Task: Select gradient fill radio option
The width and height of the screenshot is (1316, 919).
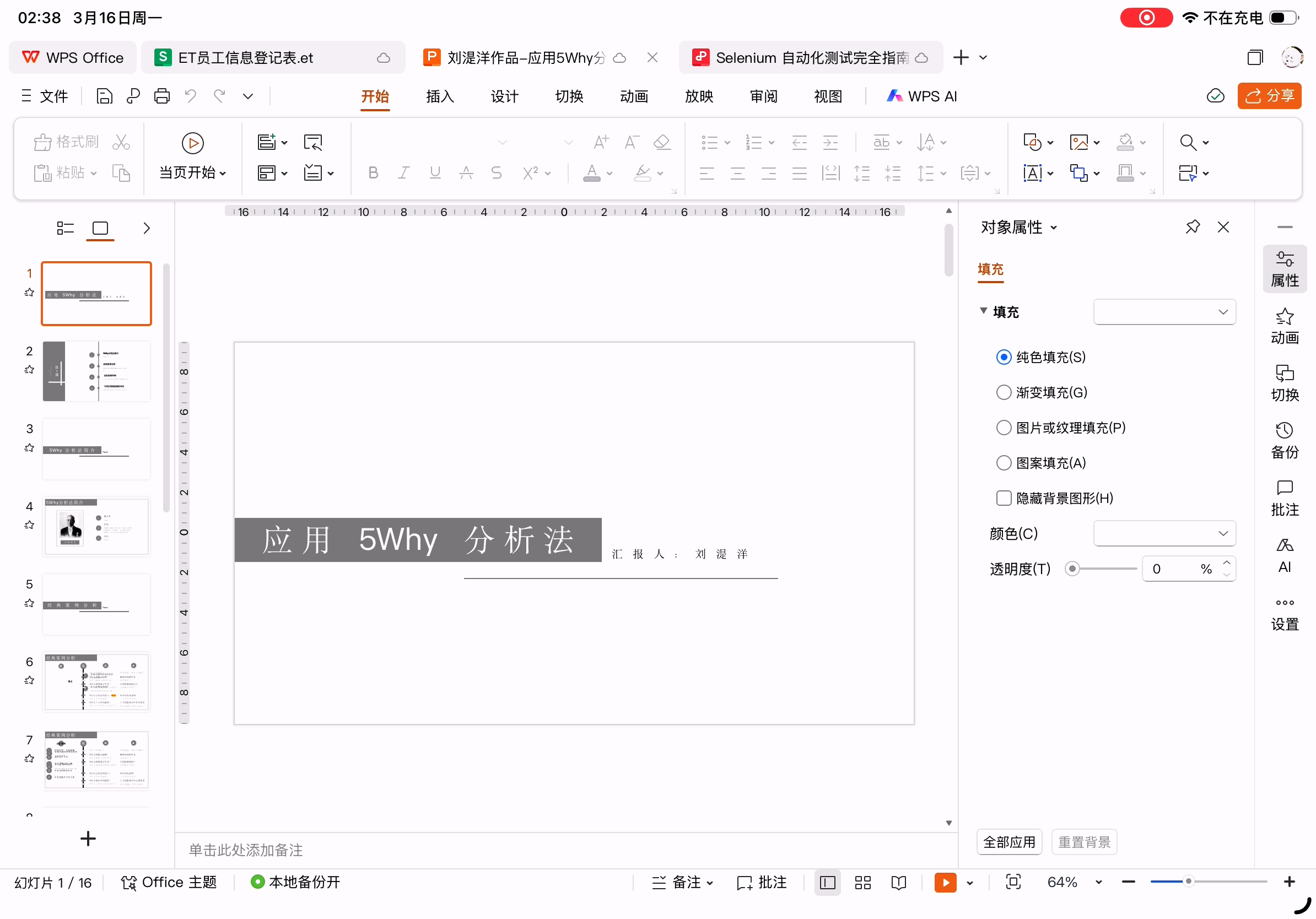Action: 1003,392
